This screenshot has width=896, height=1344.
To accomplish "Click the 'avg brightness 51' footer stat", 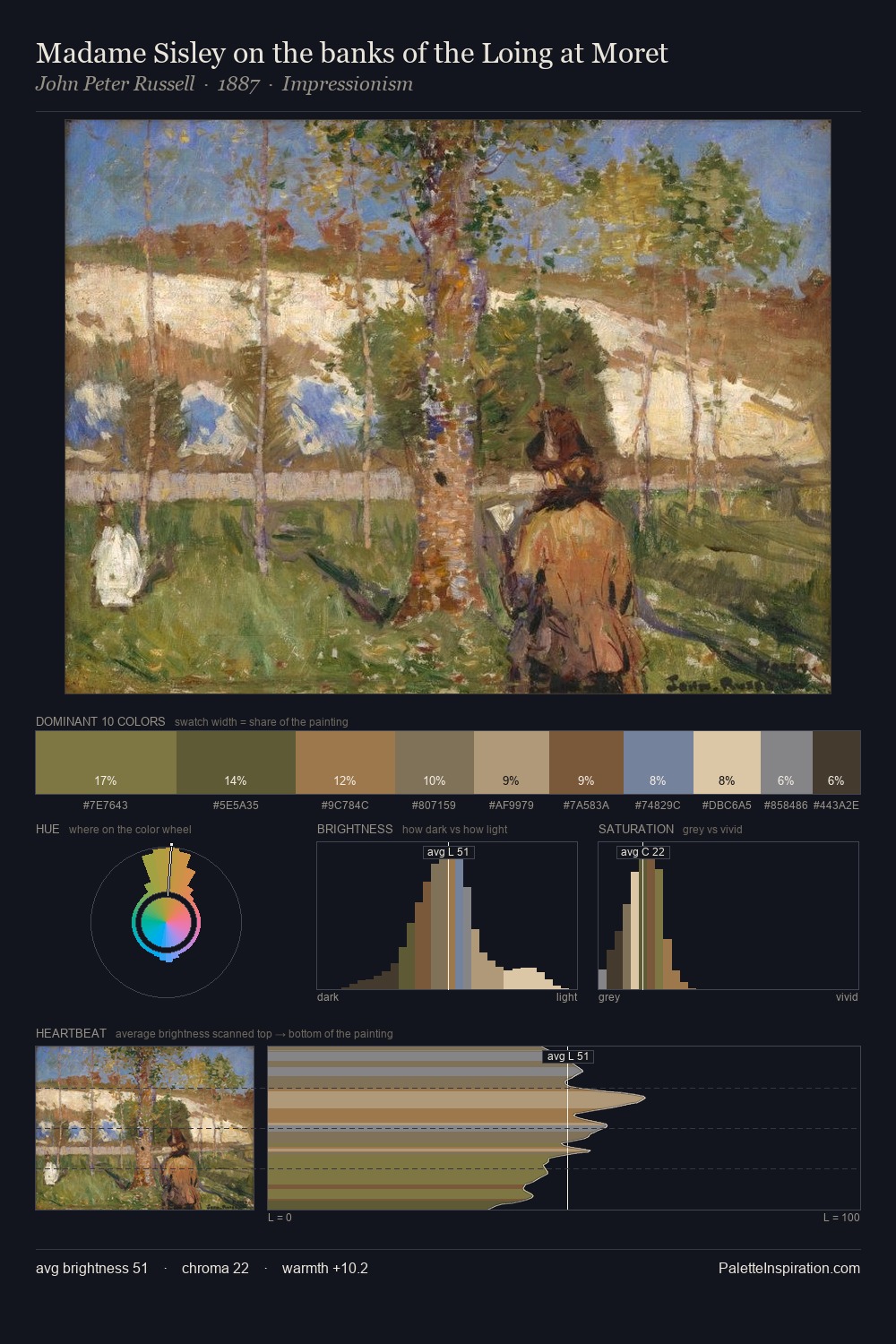I will 92,1268.
